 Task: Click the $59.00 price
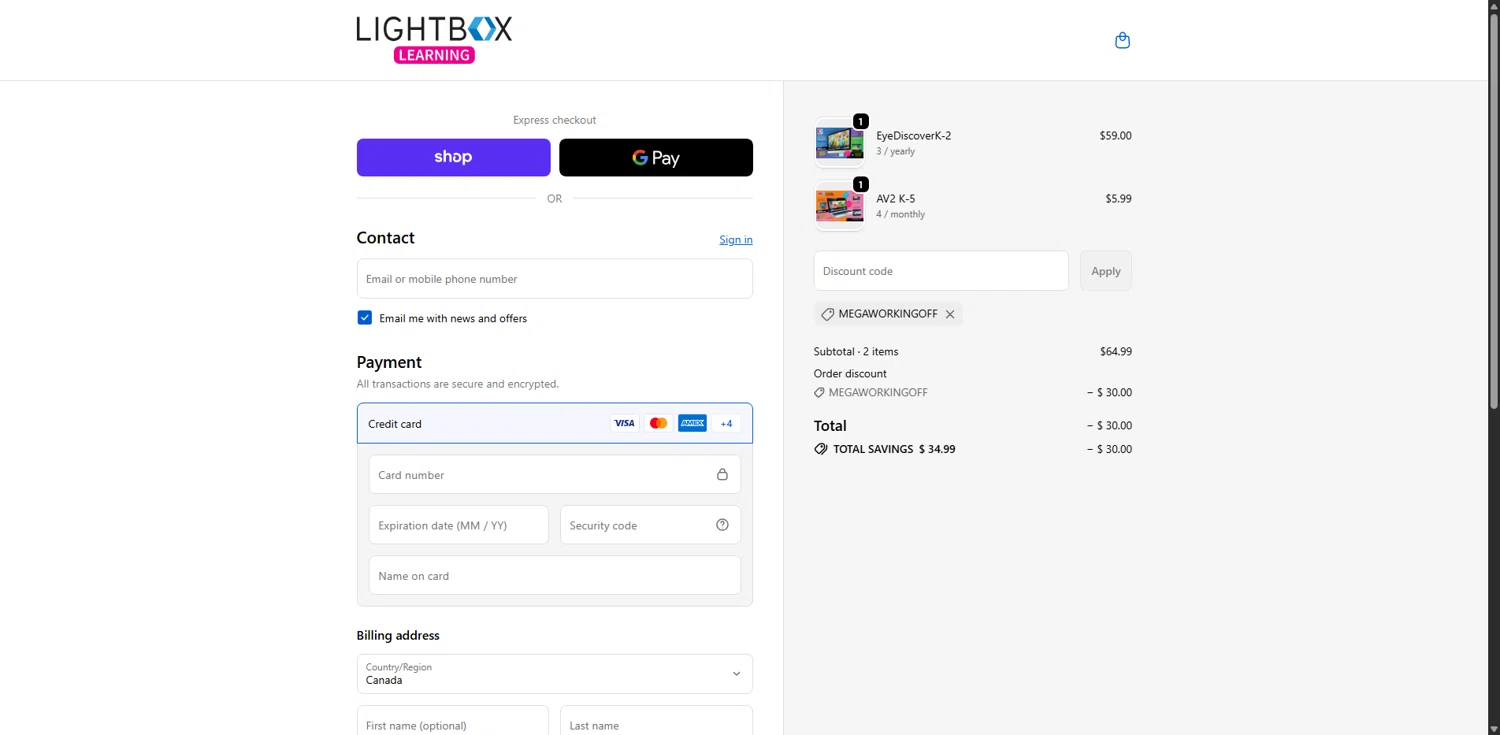point(1116,136)
